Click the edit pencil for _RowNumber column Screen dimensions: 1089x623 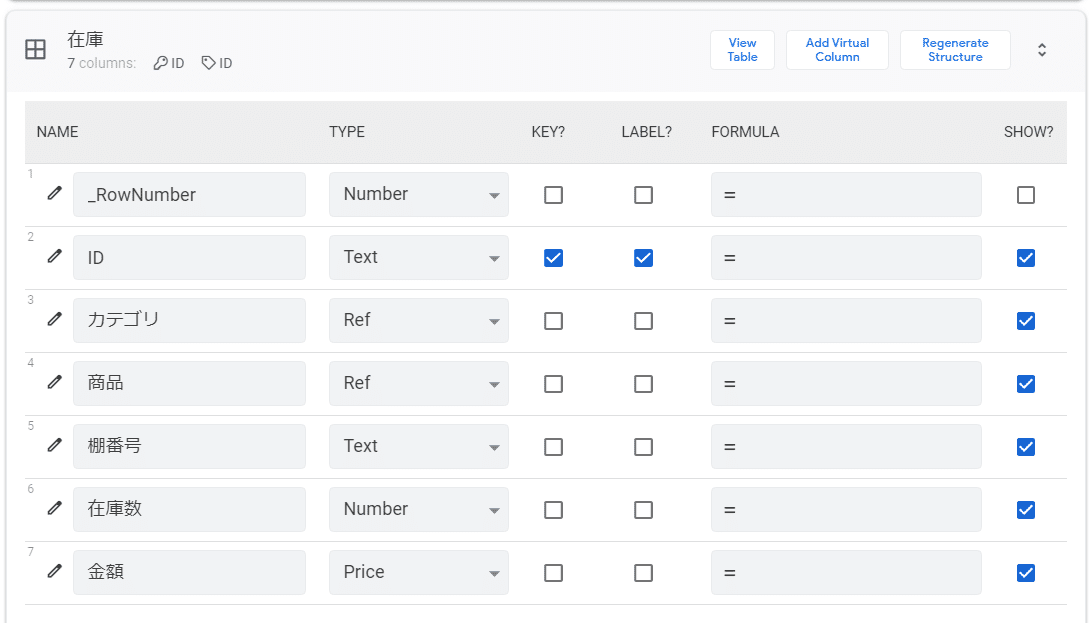pyautogui.click(x=55, y=194)
